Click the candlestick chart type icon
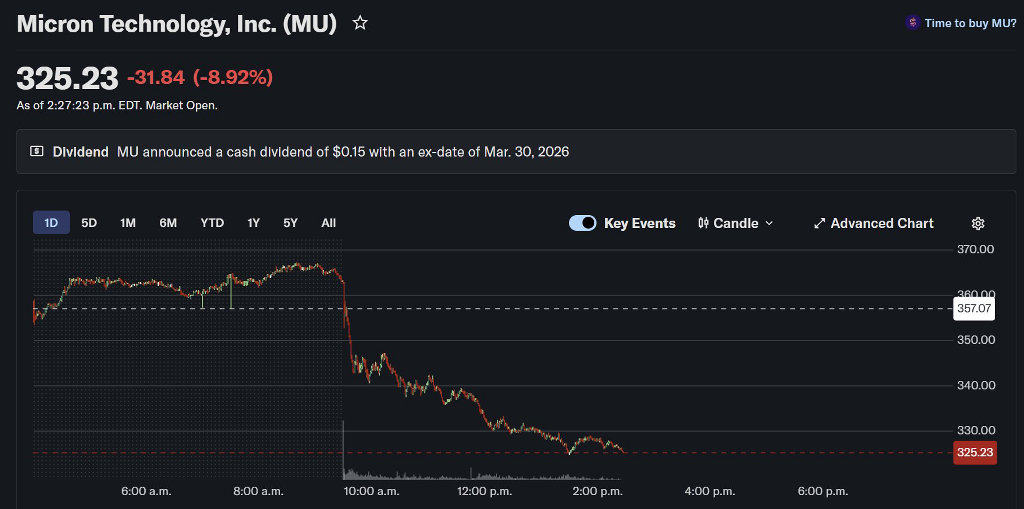Screen dimensions: 1024x509 click(x=703, y=223)
